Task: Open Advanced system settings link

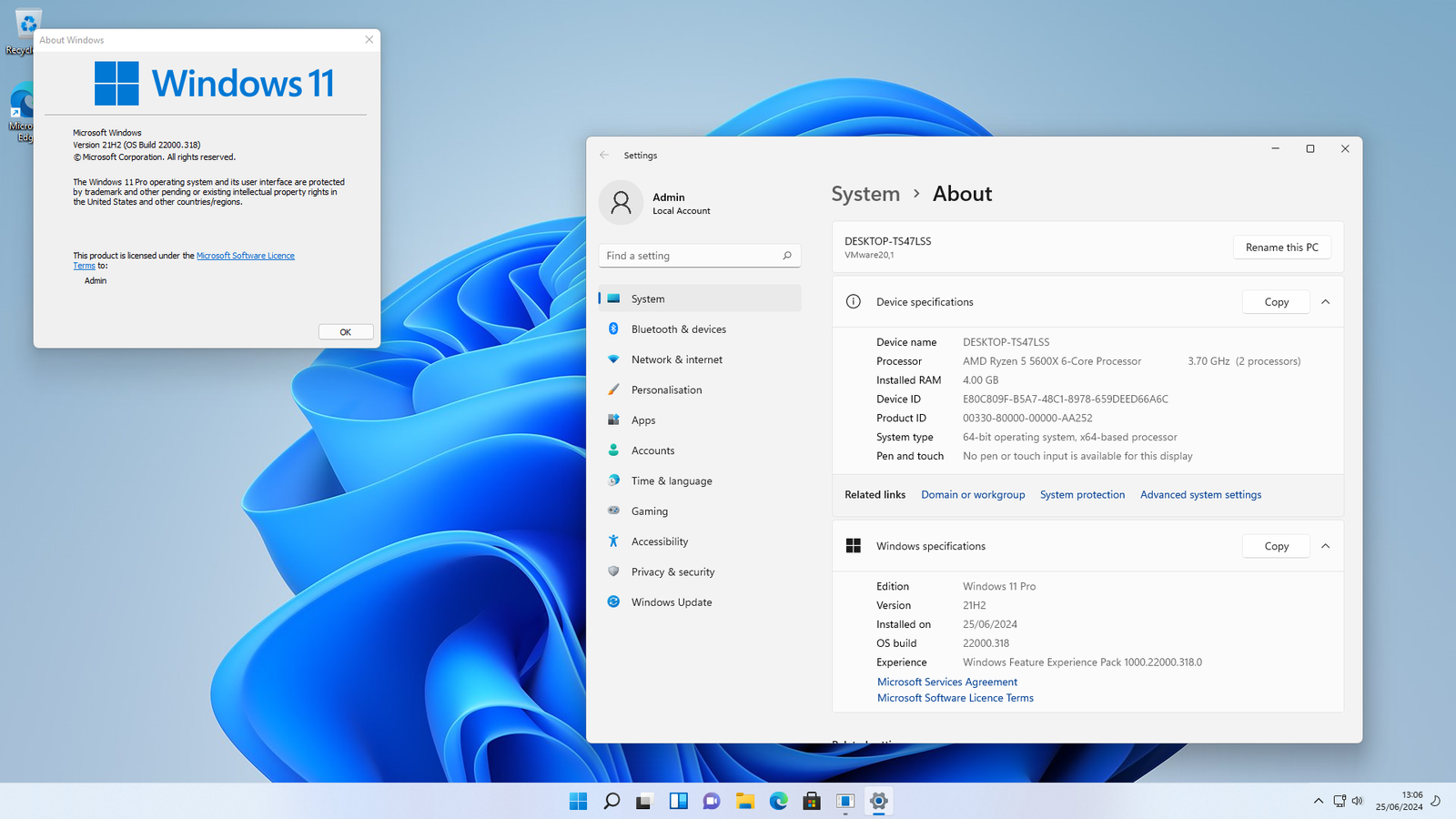Action: click(x=1200, y=495)
